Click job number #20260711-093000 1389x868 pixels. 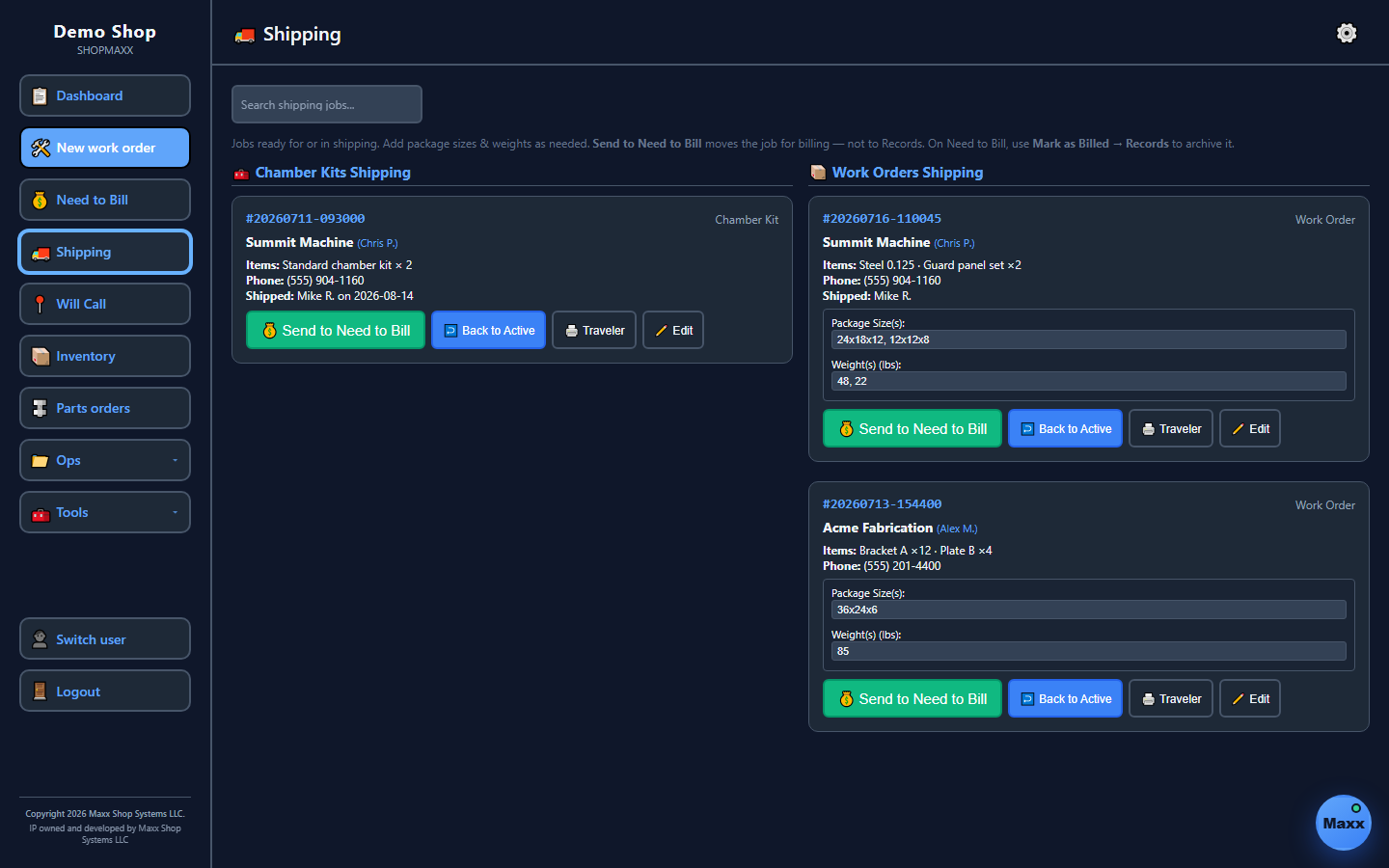306,219
